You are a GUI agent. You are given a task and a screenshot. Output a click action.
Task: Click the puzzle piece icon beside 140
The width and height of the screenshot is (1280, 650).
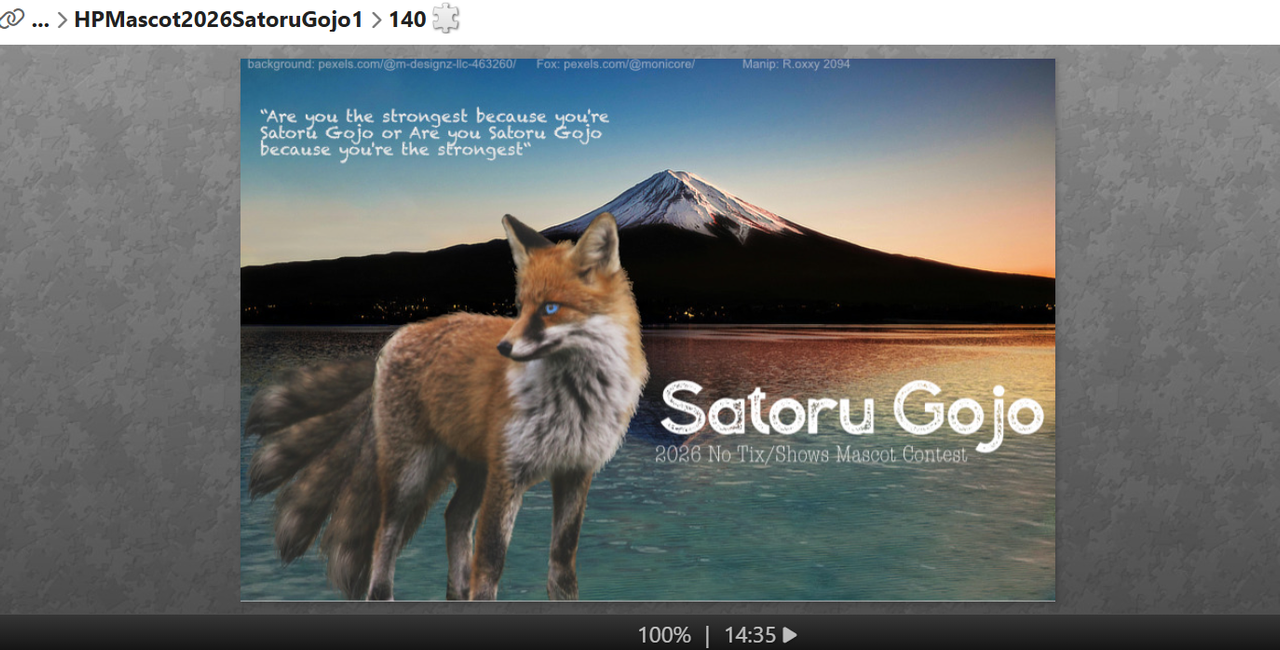(x=446, y=18)
